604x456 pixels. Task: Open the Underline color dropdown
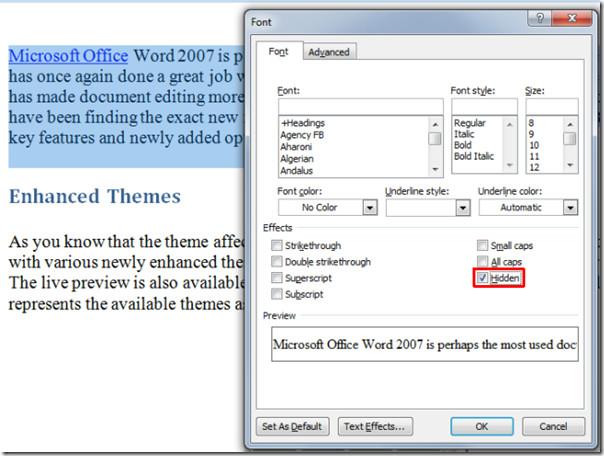click(x=570, y=208)
